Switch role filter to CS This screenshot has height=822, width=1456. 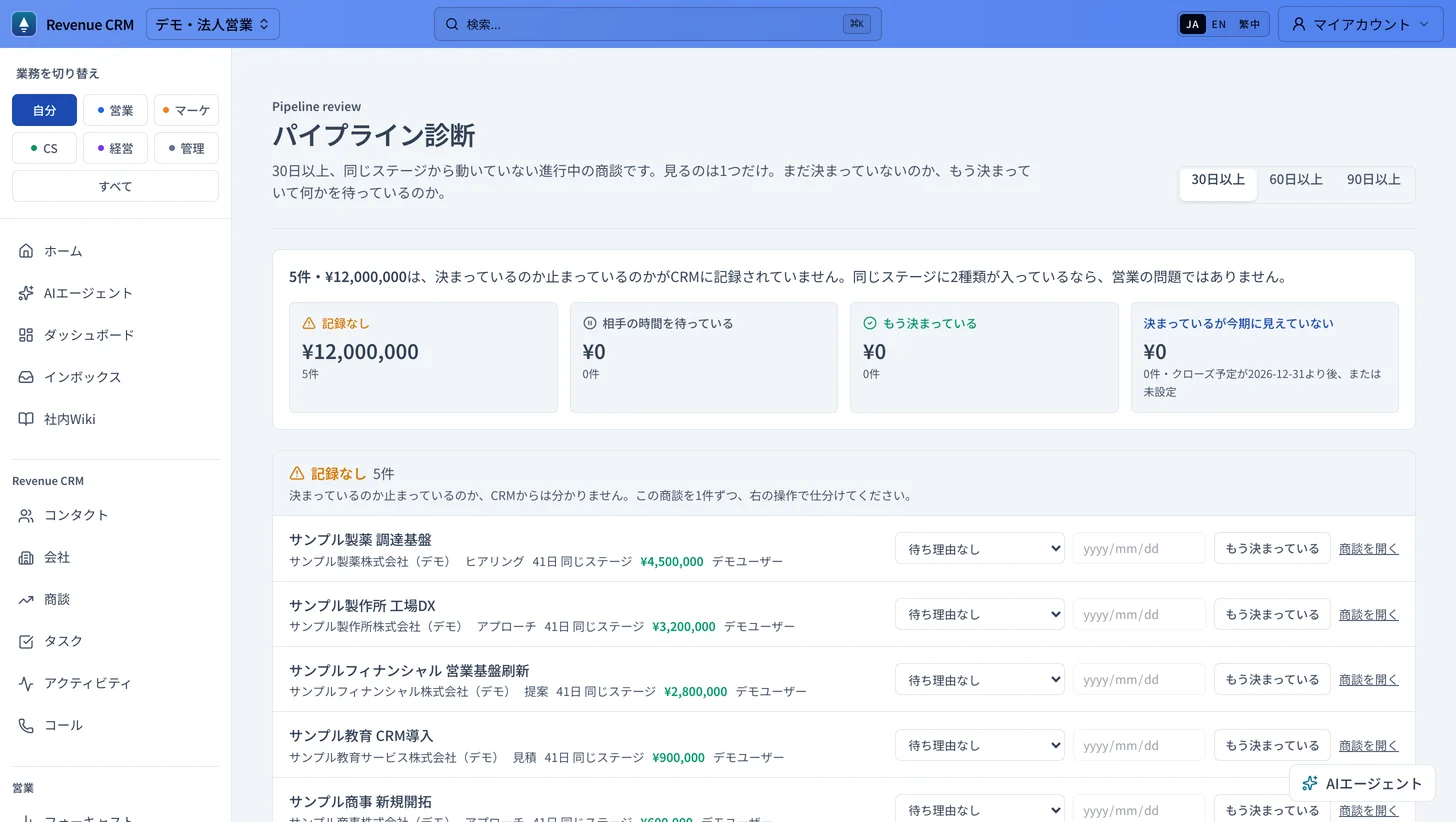point(44,148)
